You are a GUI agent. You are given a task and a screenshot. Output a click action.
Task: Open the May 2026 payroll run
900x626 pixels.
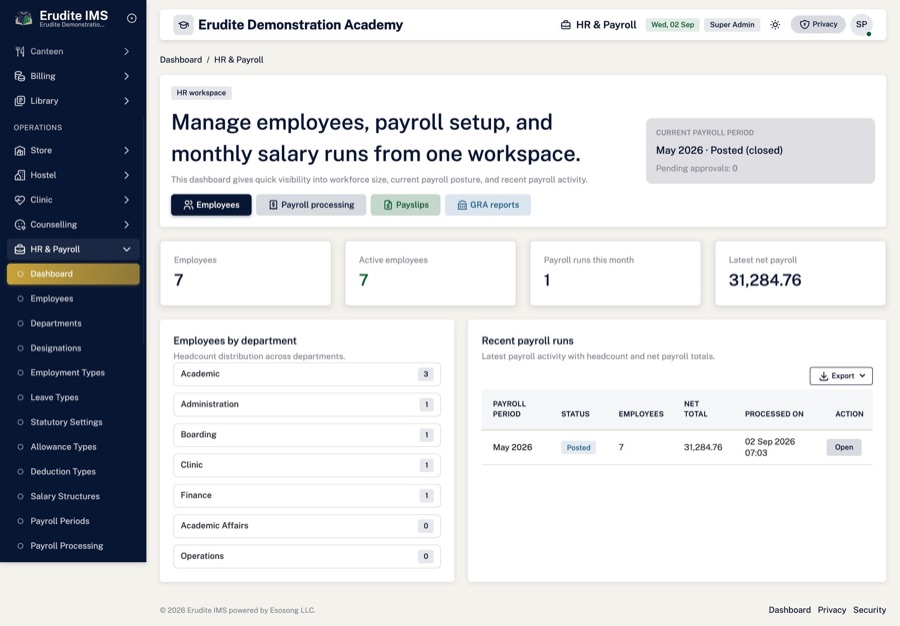pyautogui.click(x=844, y=447)
